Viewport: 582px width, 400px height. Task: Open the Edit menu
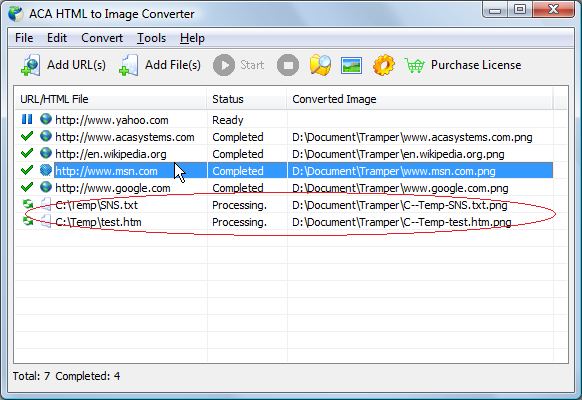click(57, 38)
